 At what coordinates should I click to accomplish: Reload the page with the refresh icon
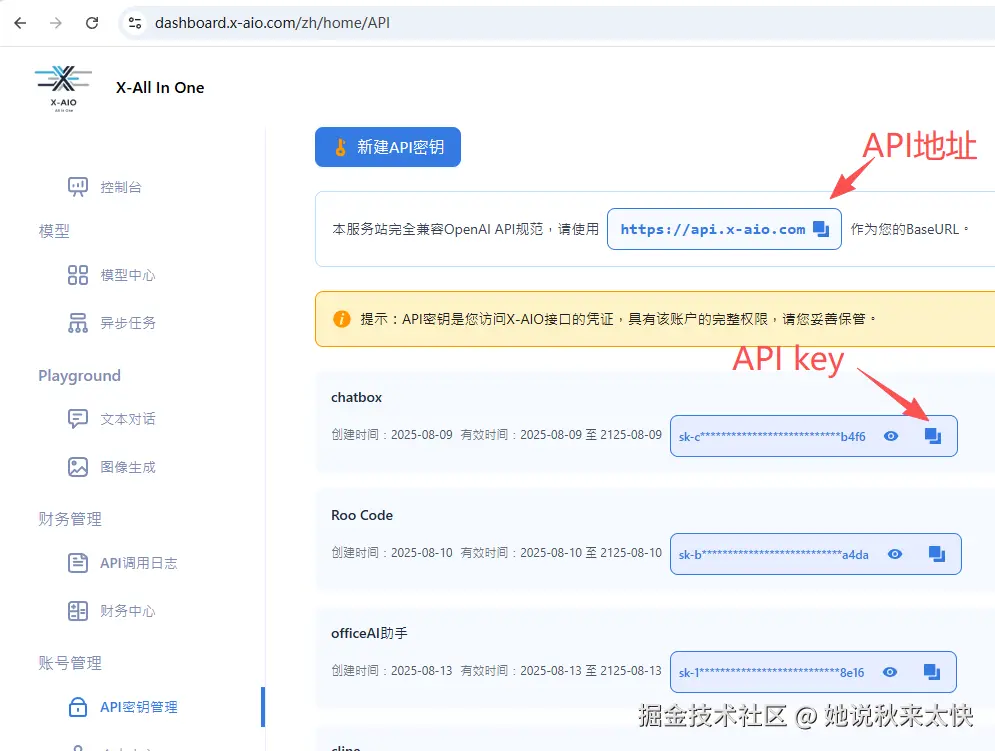[x=92, y=23]
